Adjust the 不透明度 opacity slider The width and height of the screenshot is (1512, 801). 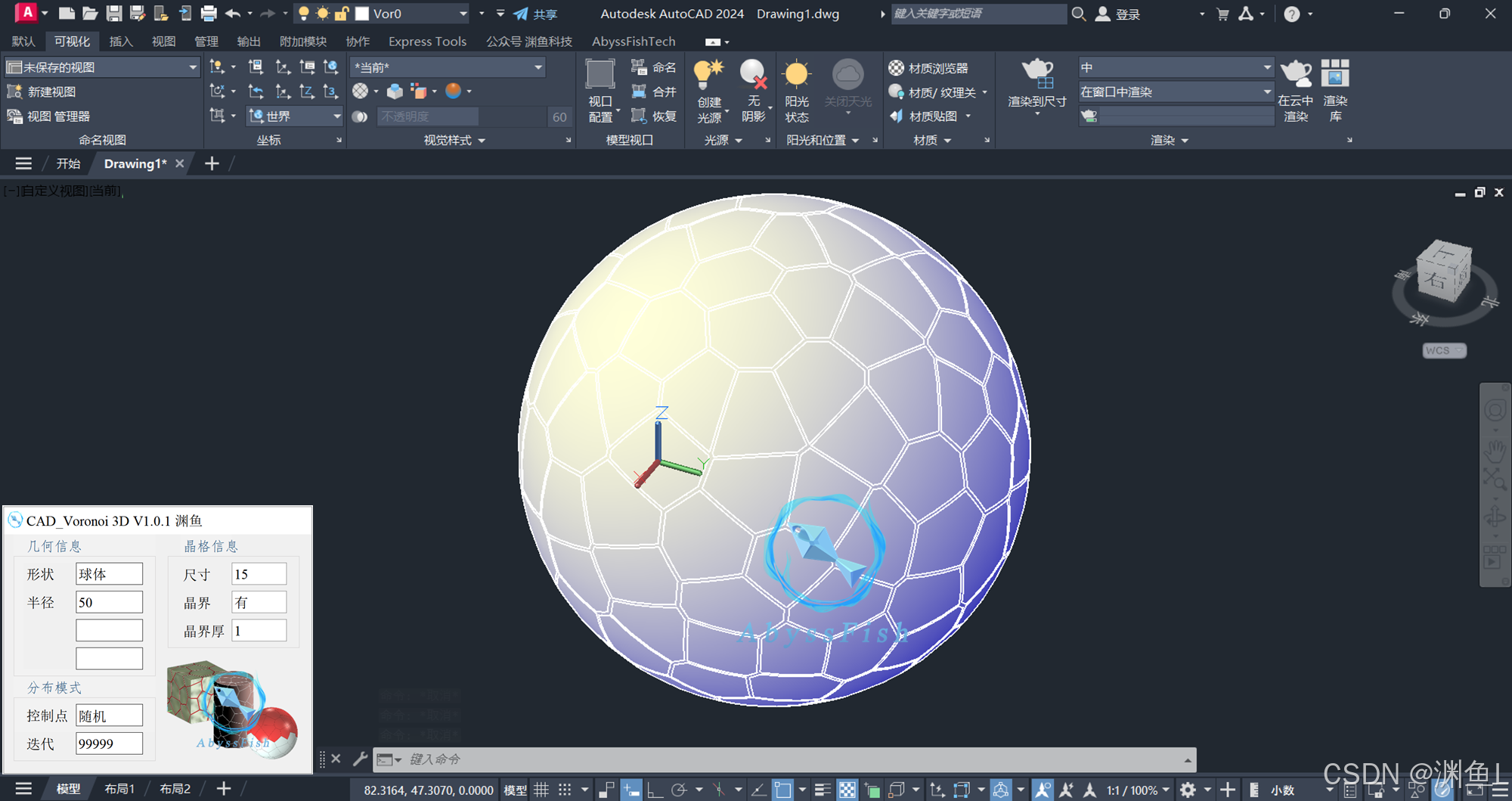(x=427, y=116)
